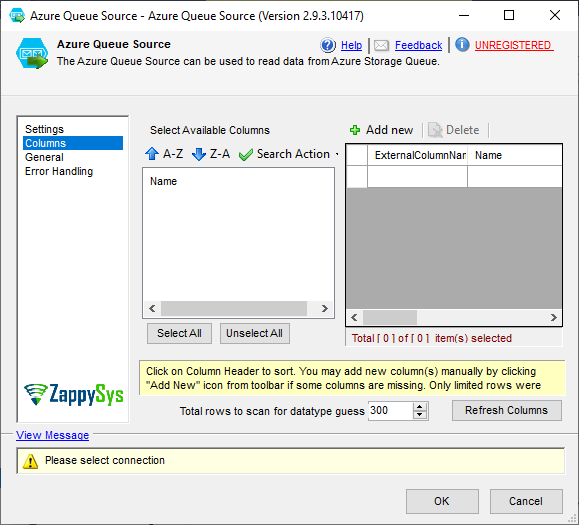The height and width of the screenshot is (525, 579).
Task: Open the View Message link
Action: coord(52,435)
